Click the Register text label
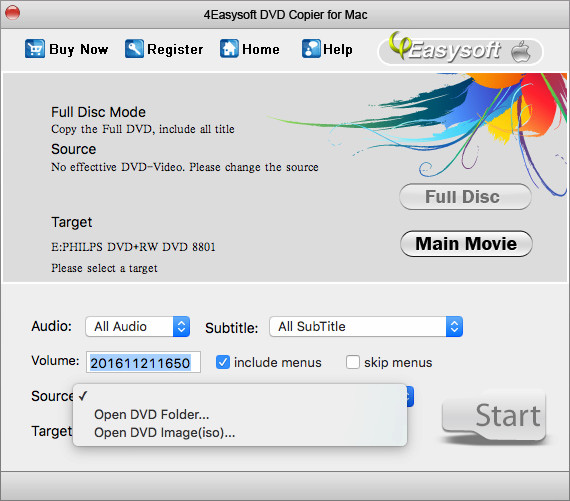Image resolution: width=570 pixels, height=501 pixels. tap(175, 49)
